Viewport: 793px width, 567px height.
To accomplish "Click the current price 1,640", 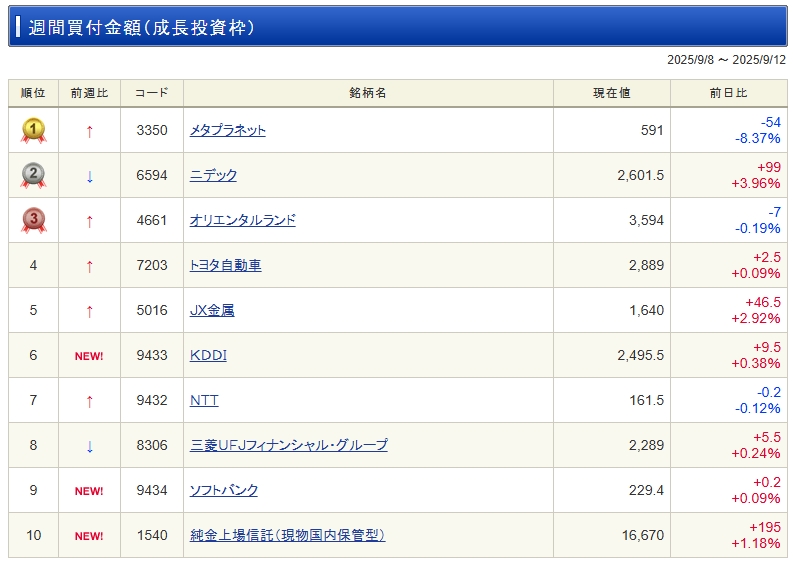I will pyautogui.click(x=646, y=311).
